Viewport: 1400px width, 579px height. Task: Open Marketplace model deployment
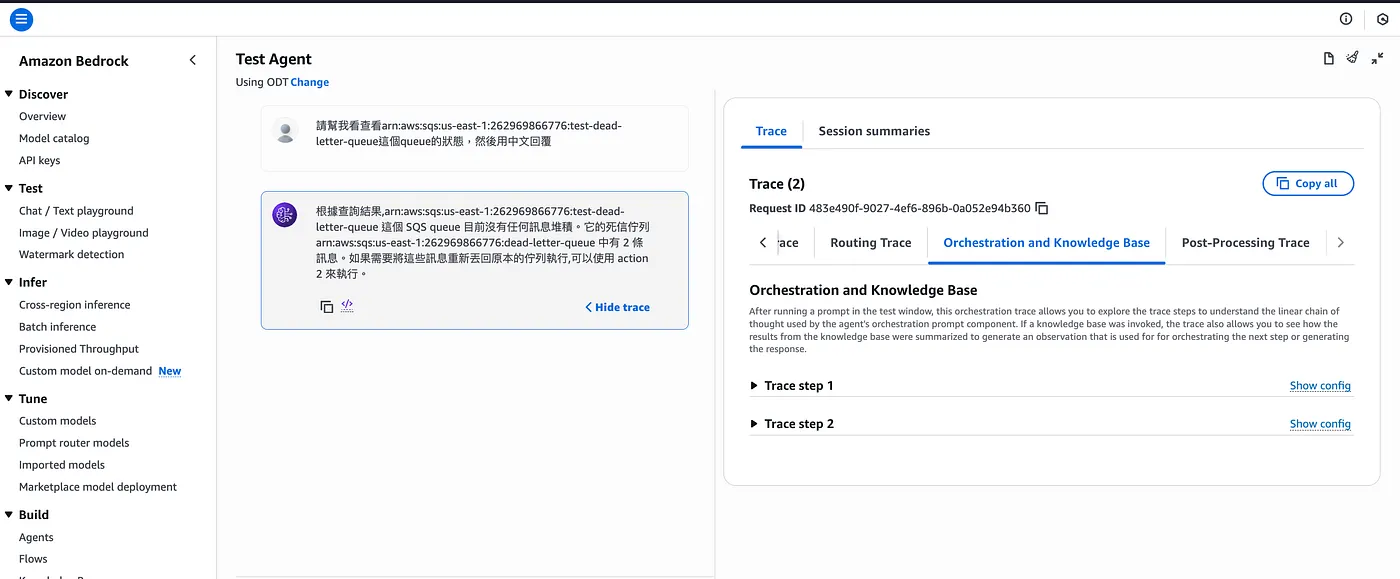(98, 487)
